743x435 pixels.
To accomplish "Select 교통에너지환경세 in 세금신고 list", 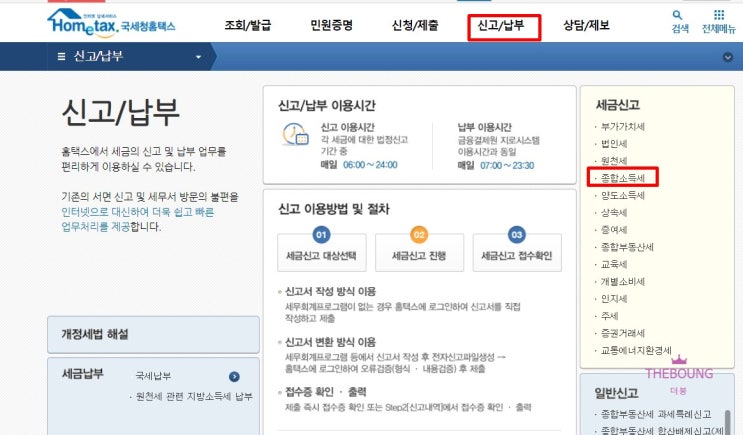I will click(x=636, y=350).
